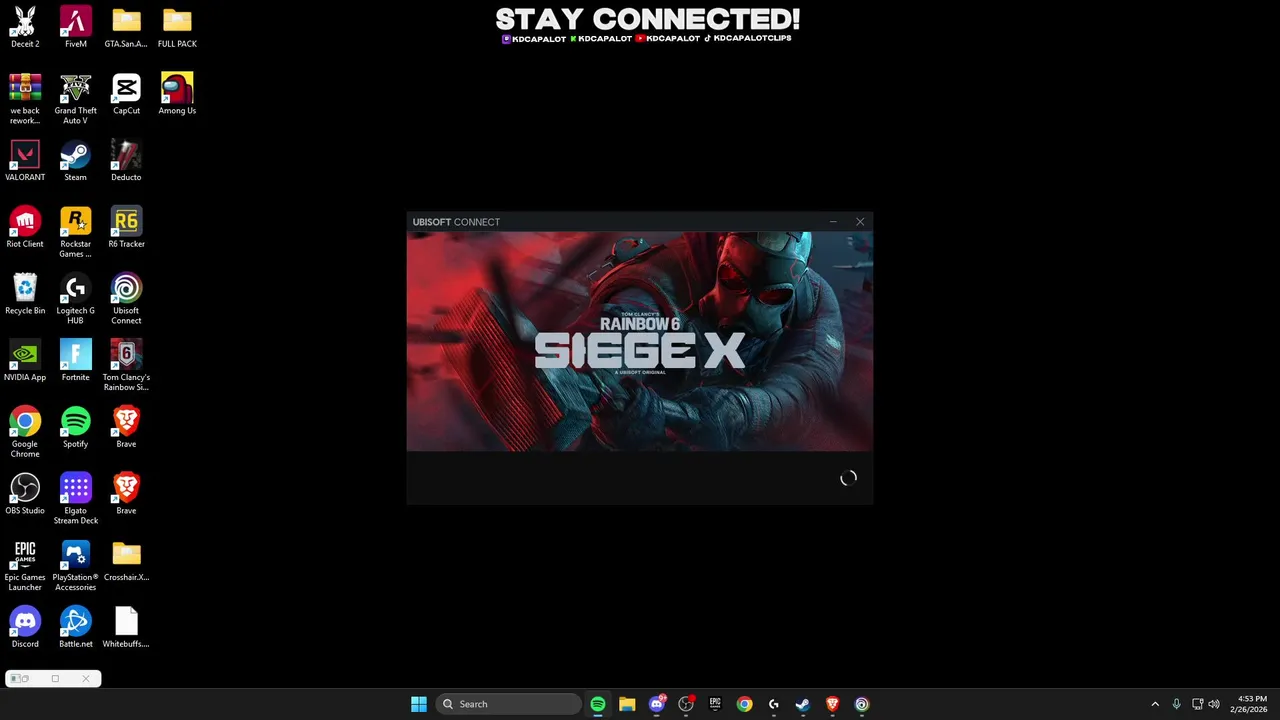Launch FiveM from the desktop
The width and height of the screenshot is (1280, 720).
click(x=76, y=27)
